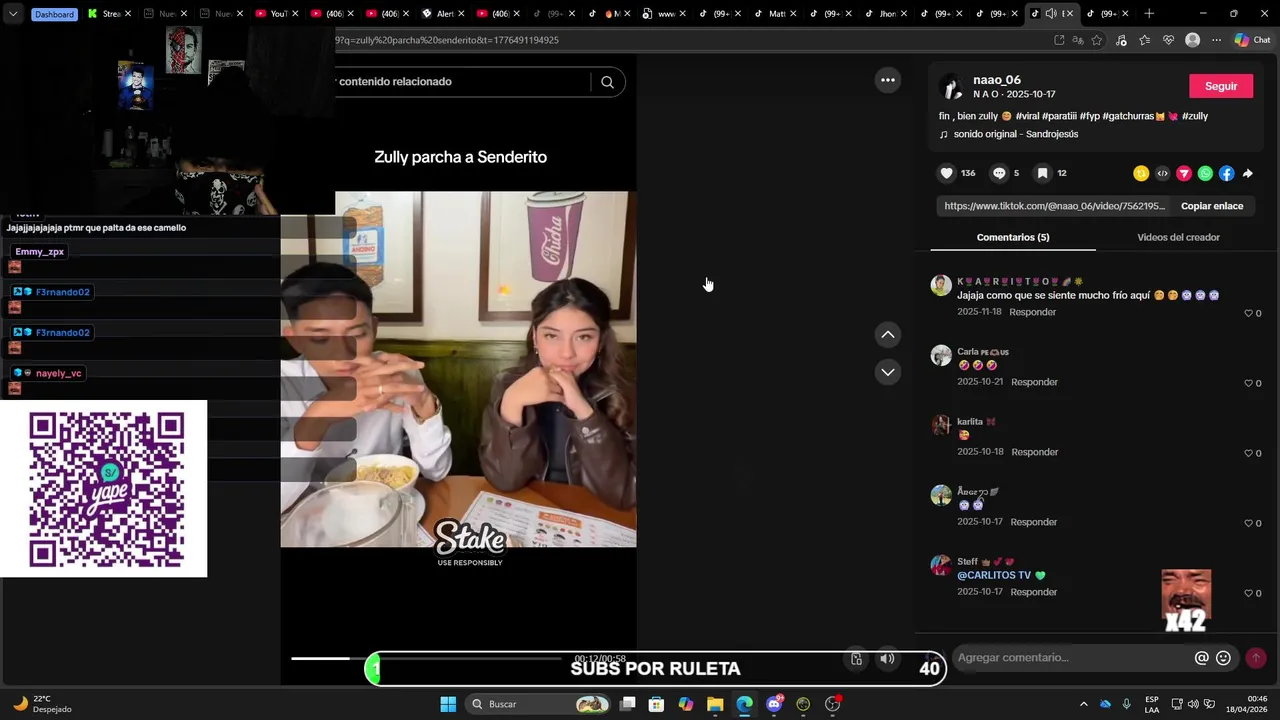Show hidden system tray icons
This screenshot has height=720, width=1280.
click(1083, 704)
